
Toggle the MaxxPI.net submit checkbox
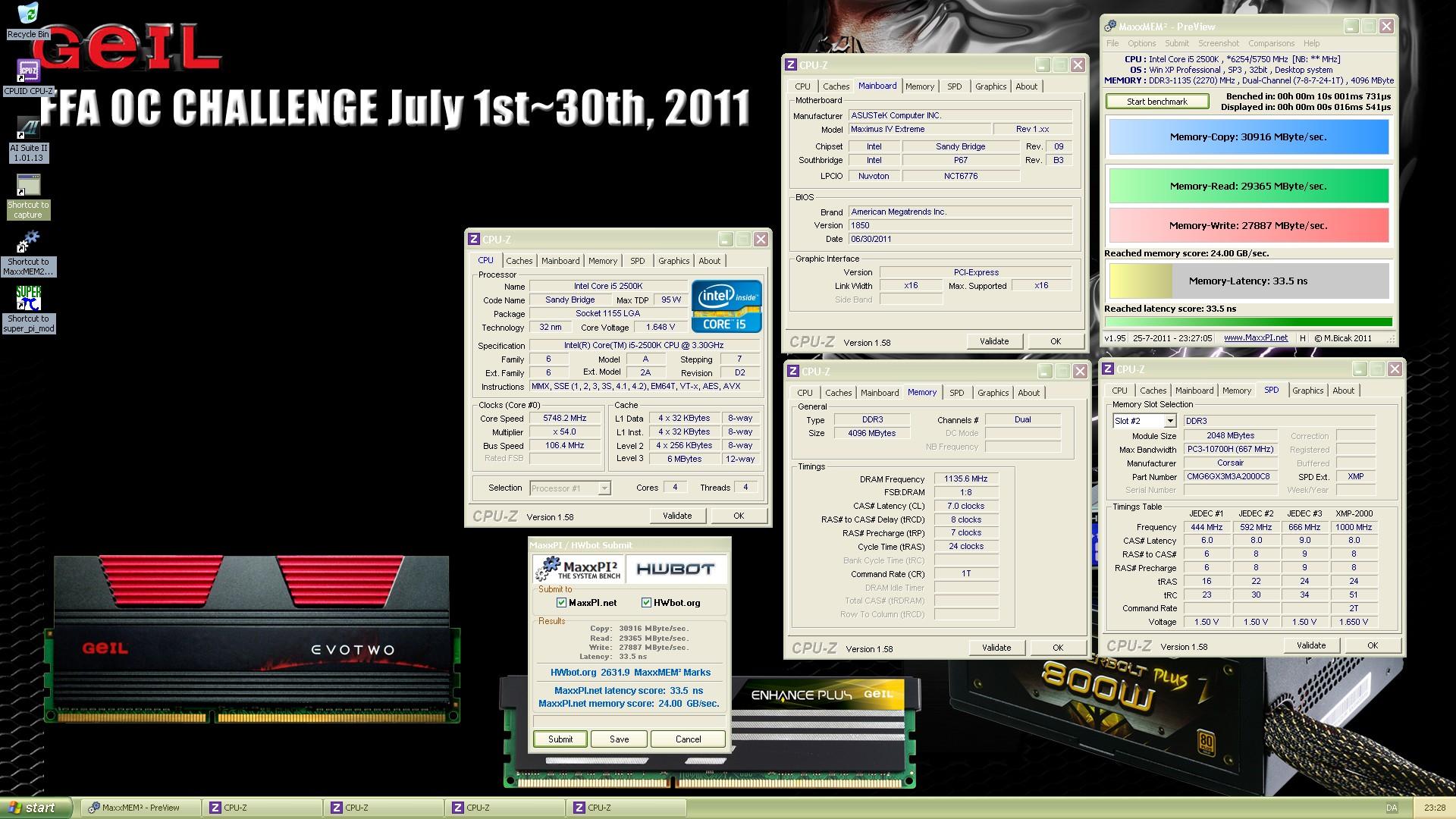(x=561, y=603)
